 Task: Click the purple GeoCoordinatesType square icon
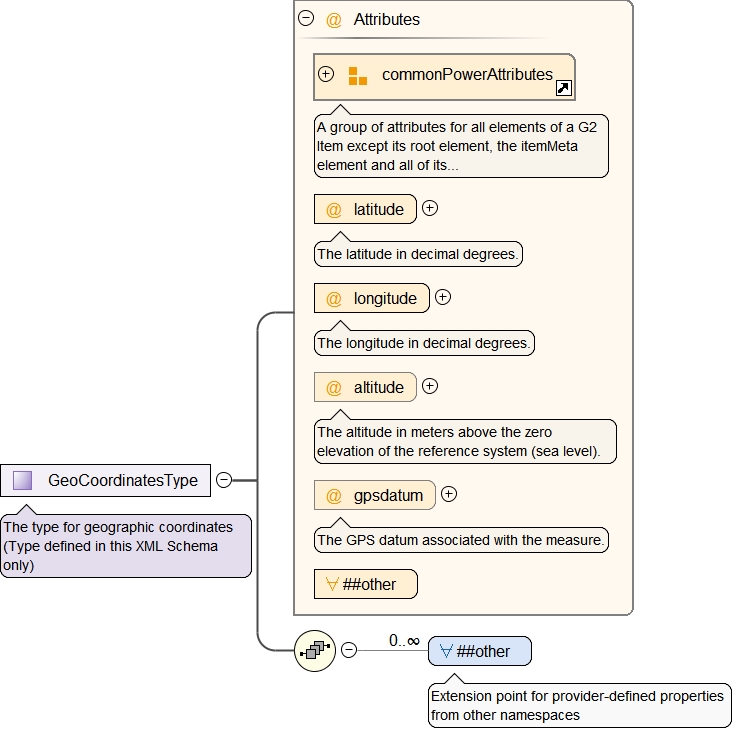23,481
